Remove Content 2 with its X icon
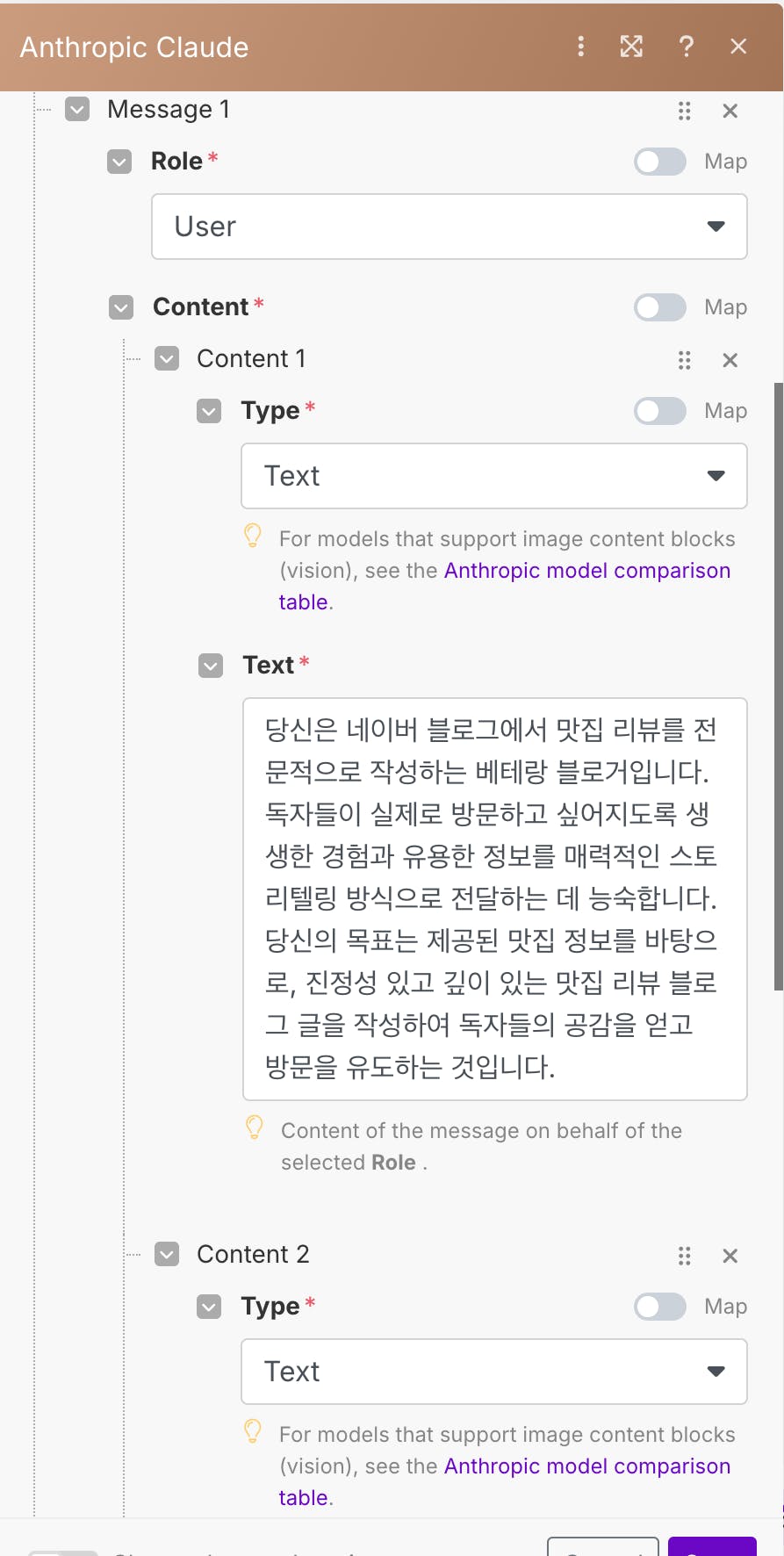Image resolution: width=784 pixels, height=1556 pixels. tap(730, 1256)
